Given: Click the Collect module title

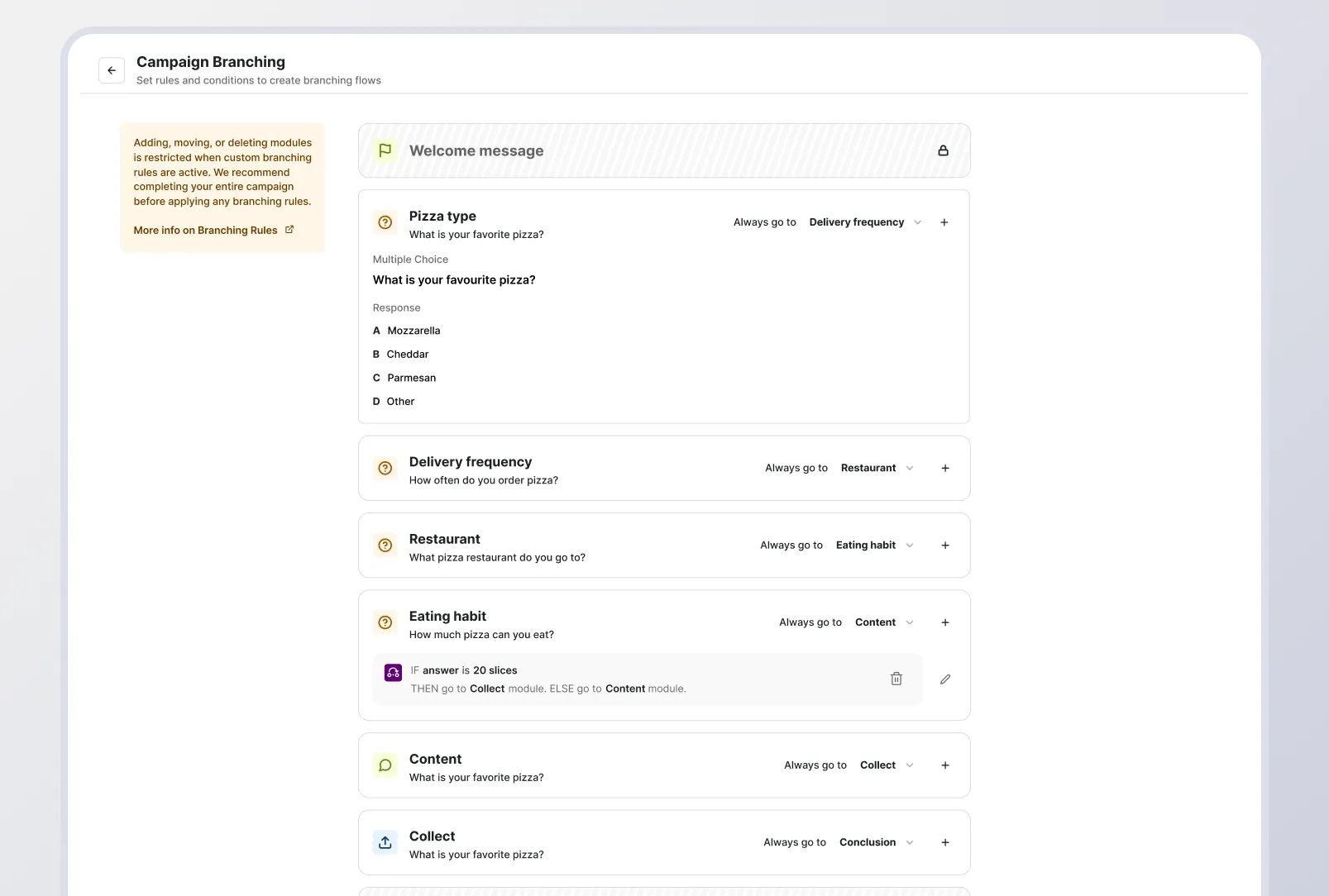Looking at the screenshot, I should pos(432,836).
